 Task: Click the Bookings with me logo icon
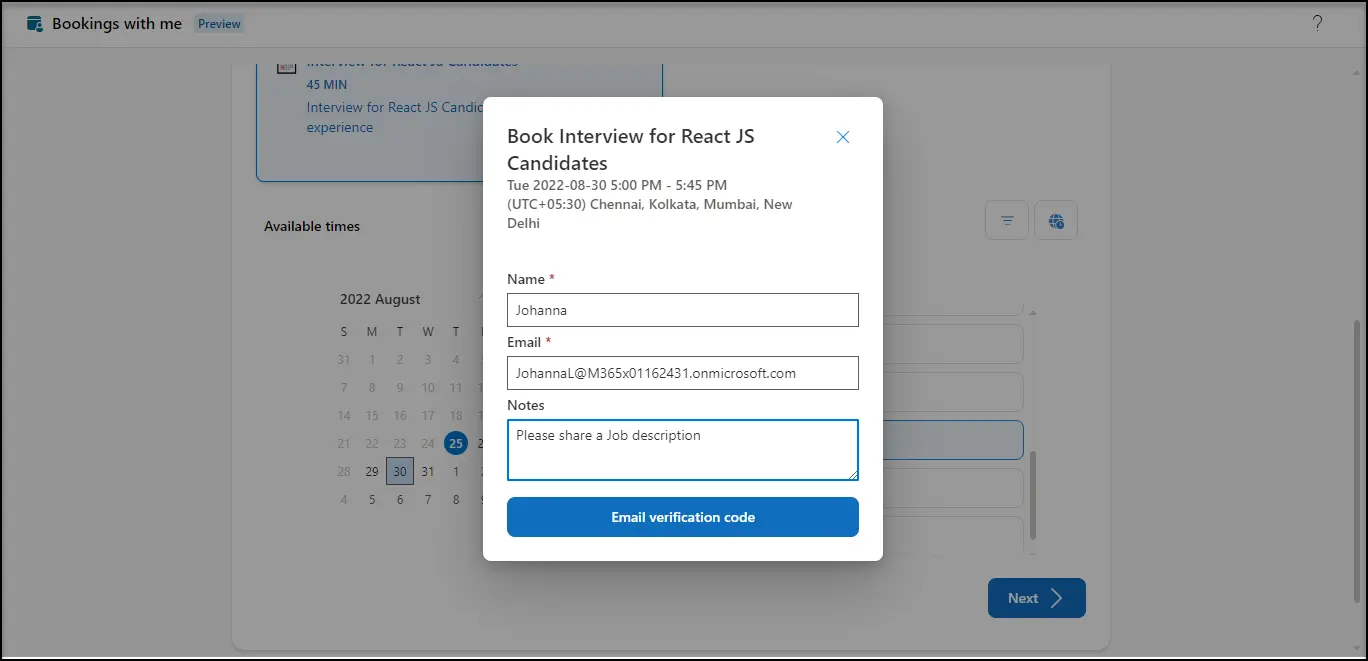click(35, 23)
